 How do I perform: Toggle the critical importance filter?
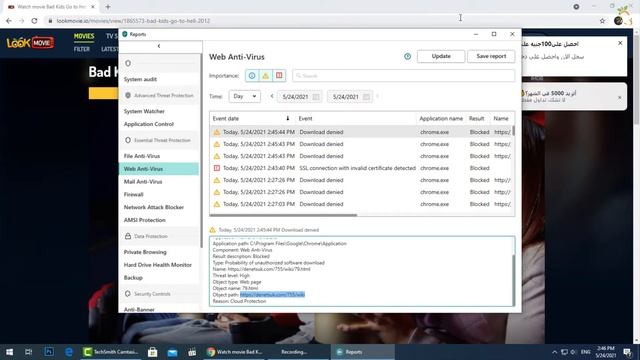pyautogui.click(x=279, y=76)
